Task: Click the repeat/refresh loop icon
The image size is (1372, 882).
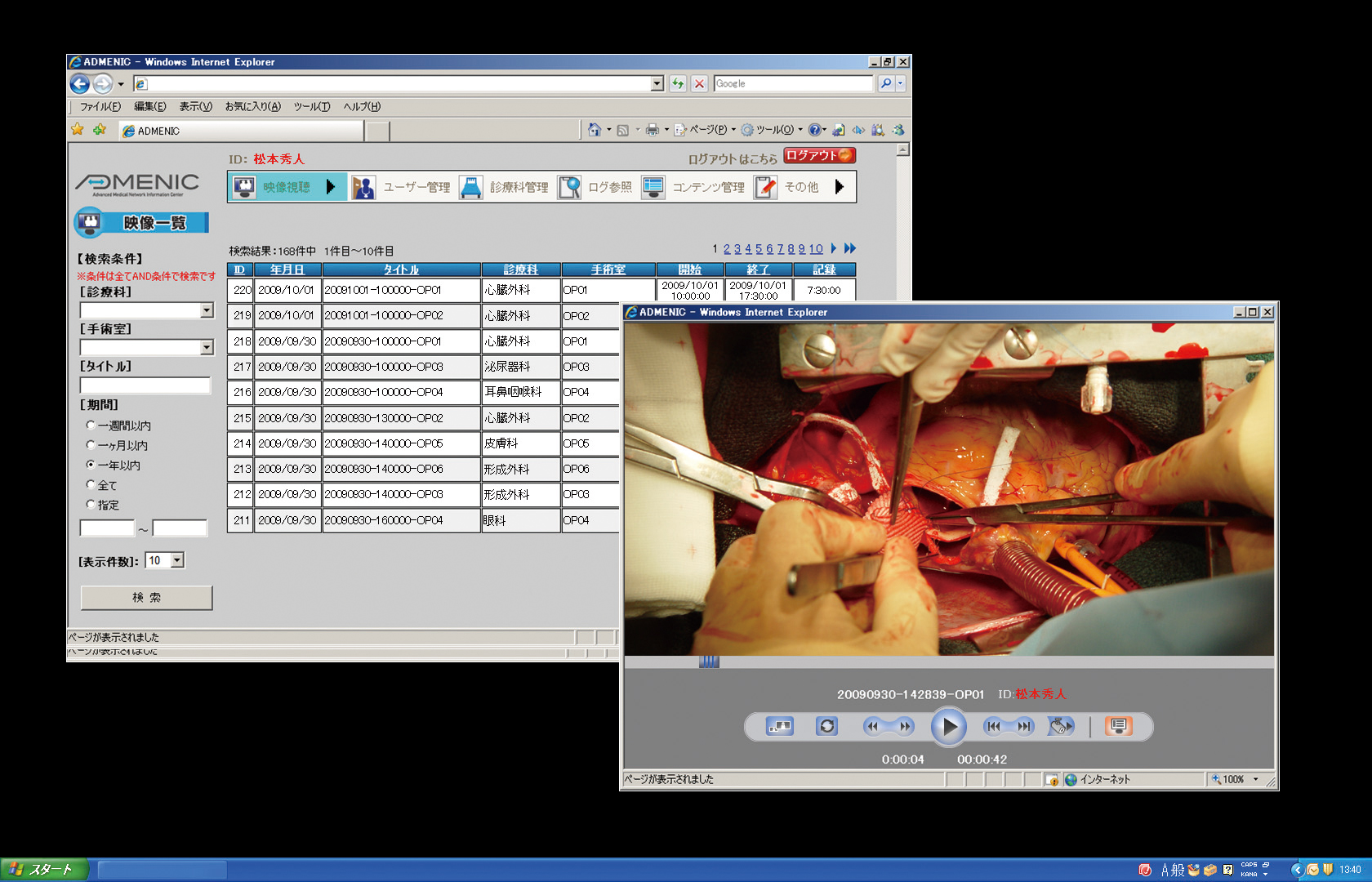Action: click(x=826, y=726)
